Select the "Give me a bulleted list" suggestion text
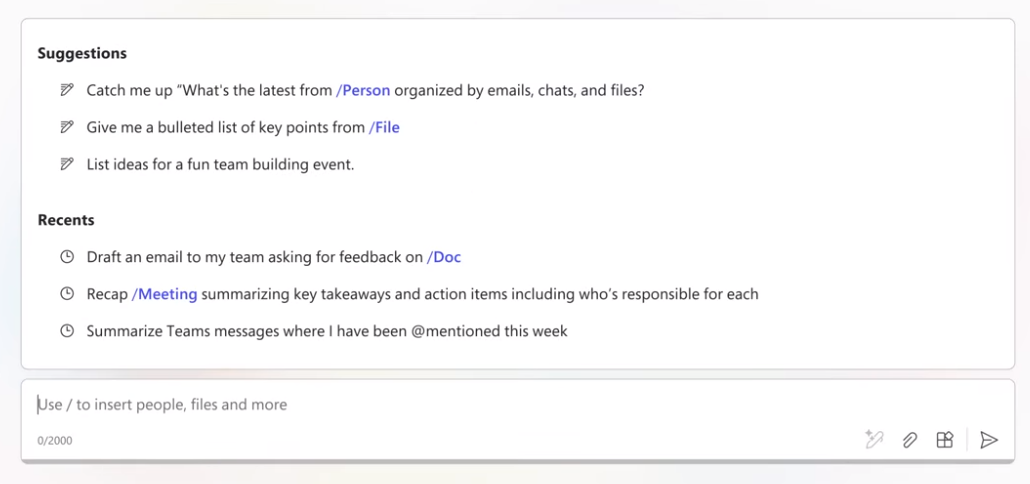Image resolution: width=1030 pixels, height=484 pixels. click(x=226, y=127)
